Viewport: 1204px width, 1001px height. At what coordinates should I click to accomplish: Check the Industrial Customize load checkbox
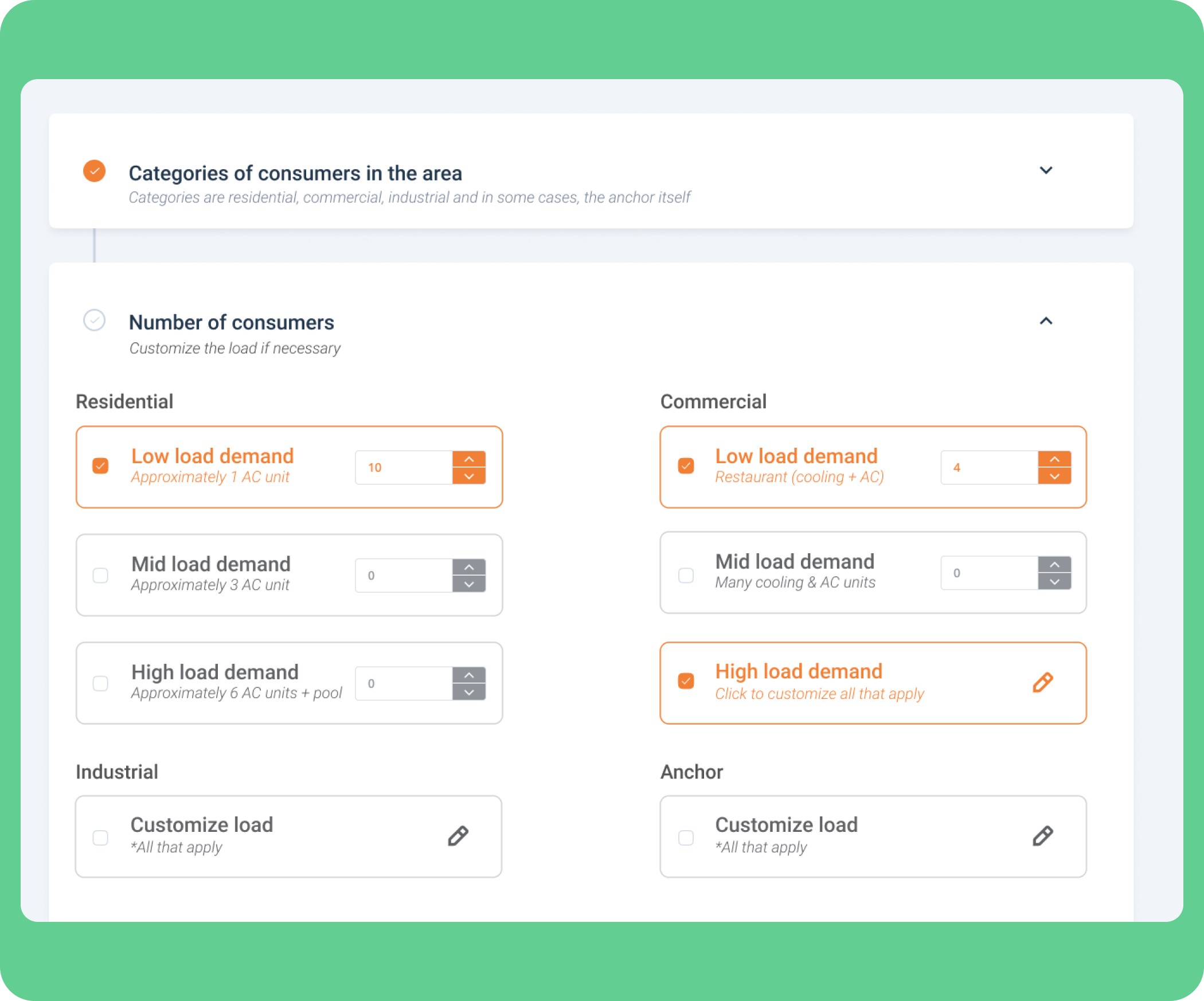pyautogui.click(x=100, y=838)
